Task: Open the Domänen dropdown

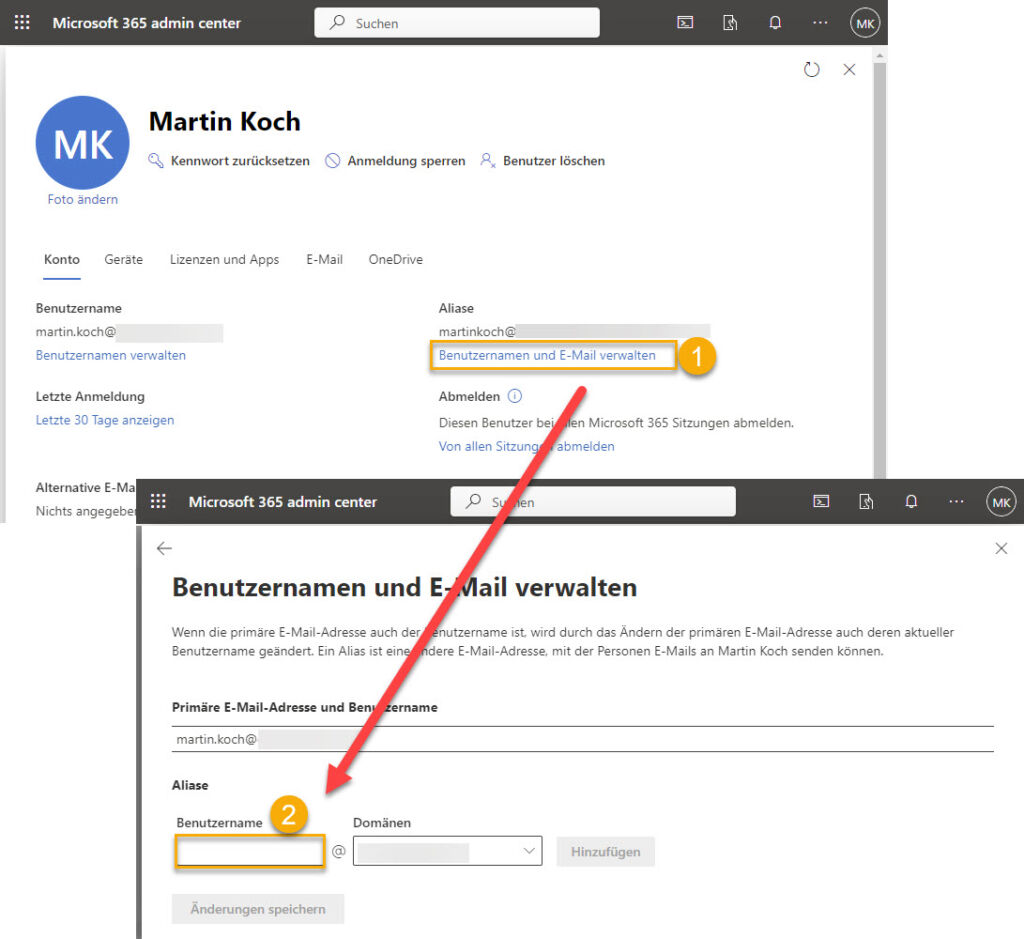Action: pyautogui.click(x=447, y=851)
